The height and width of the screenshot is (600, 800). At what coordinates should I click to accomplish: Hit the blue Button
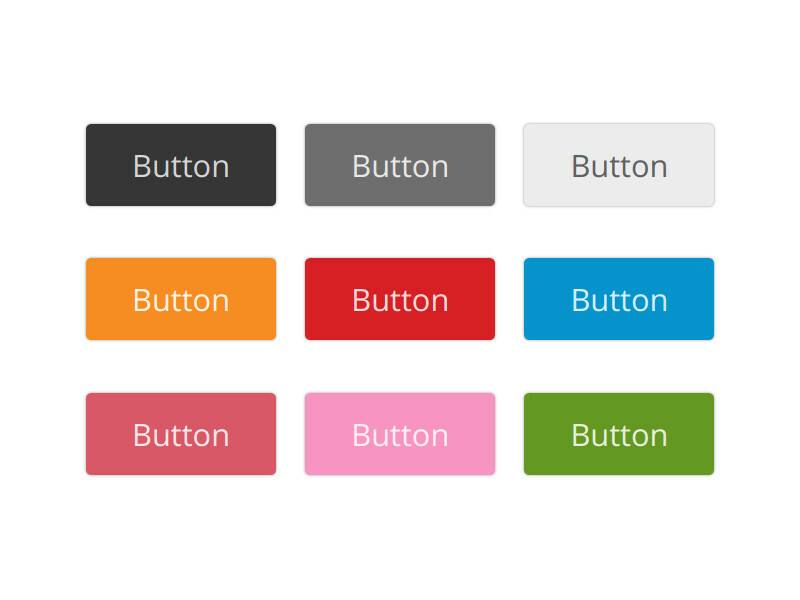pos(619,299)
